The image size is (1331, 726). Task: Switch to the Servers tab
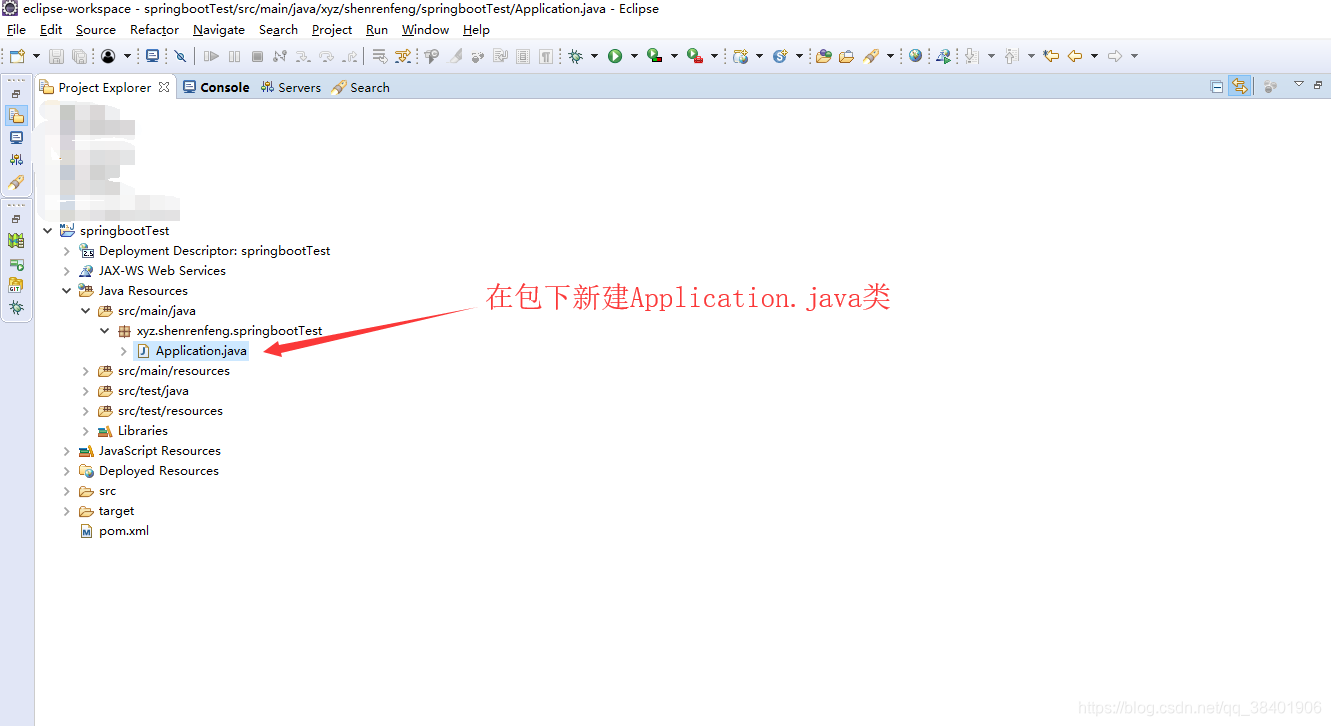(x=291, y=87)
